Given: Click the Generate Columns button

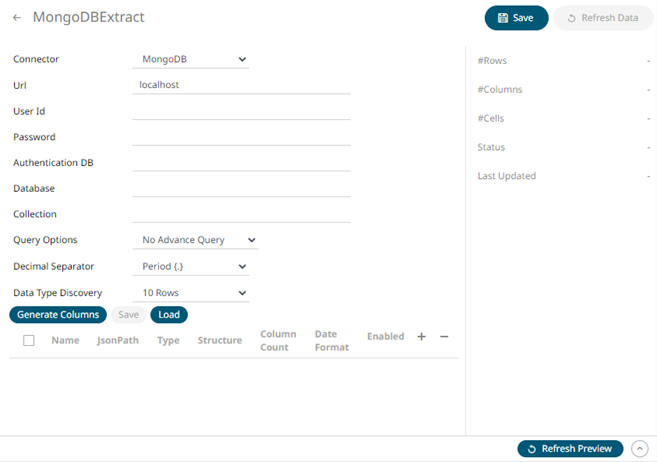Looking at the screenshot, I should click(x=58, y=315).
